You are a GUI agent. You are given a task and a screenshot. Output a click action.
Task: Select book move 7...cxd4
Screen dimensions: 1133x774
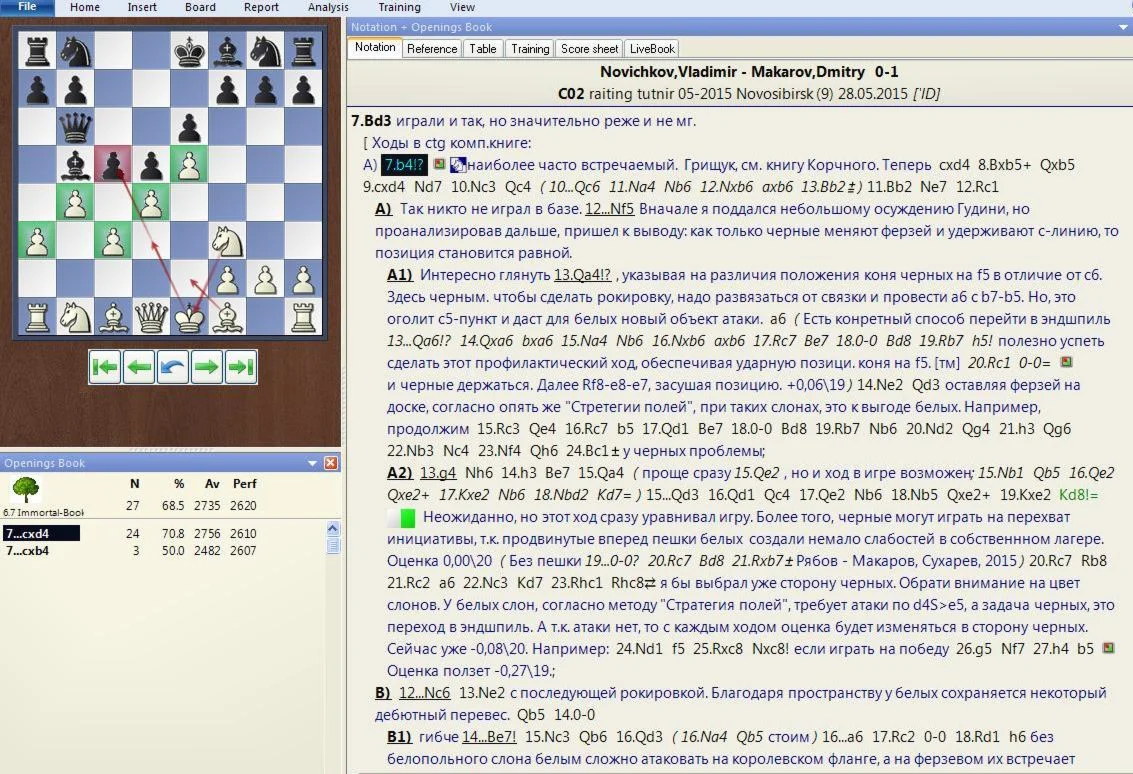28,534
